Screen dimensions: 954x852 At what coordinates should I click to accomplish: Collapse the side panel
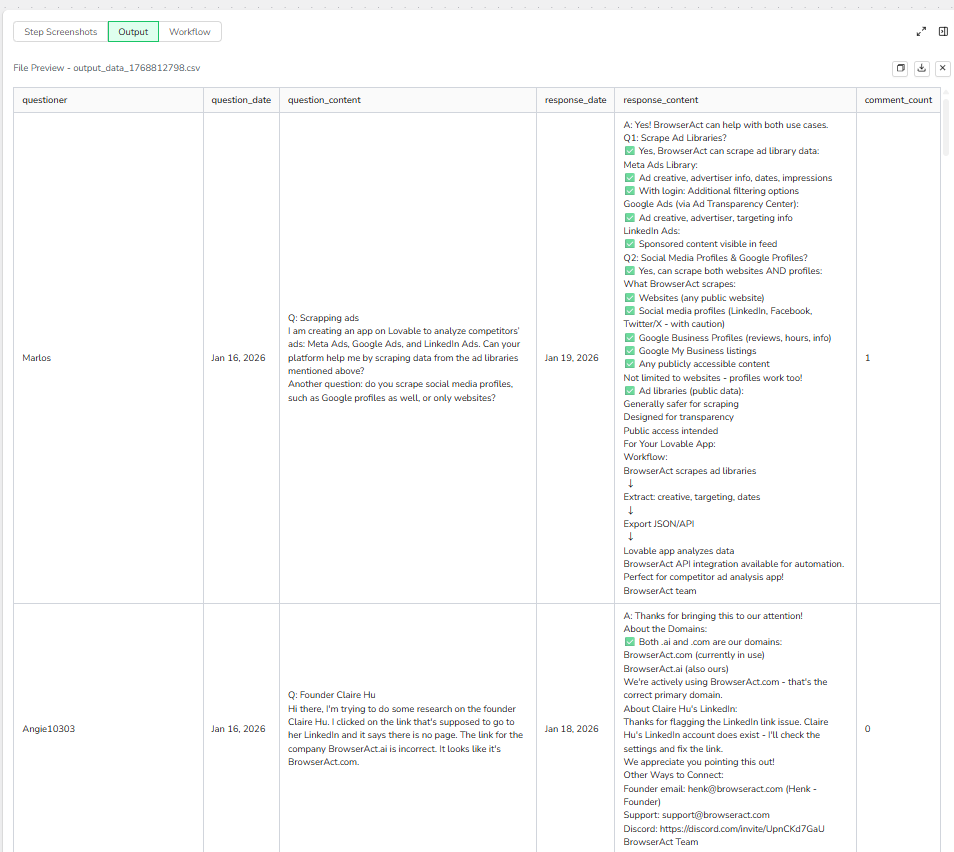click(943, 32)
